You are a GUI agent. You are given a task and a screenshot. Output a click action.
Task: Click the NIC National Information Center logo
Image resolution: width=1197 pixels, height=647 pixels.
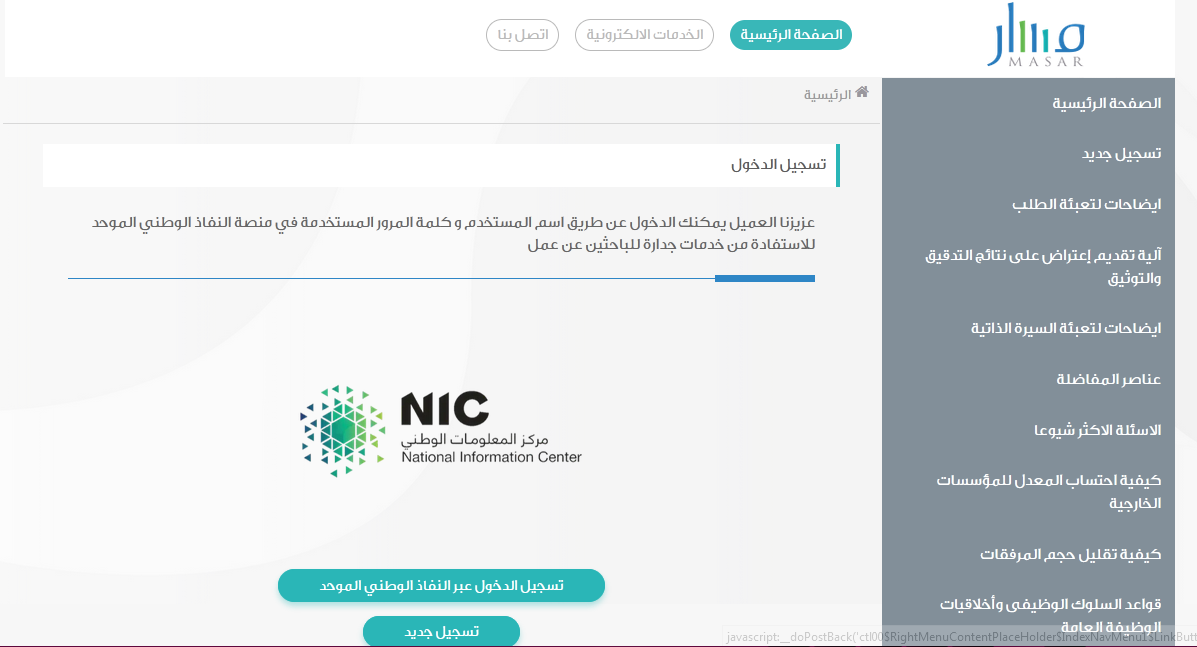click(x=440, y=431)
